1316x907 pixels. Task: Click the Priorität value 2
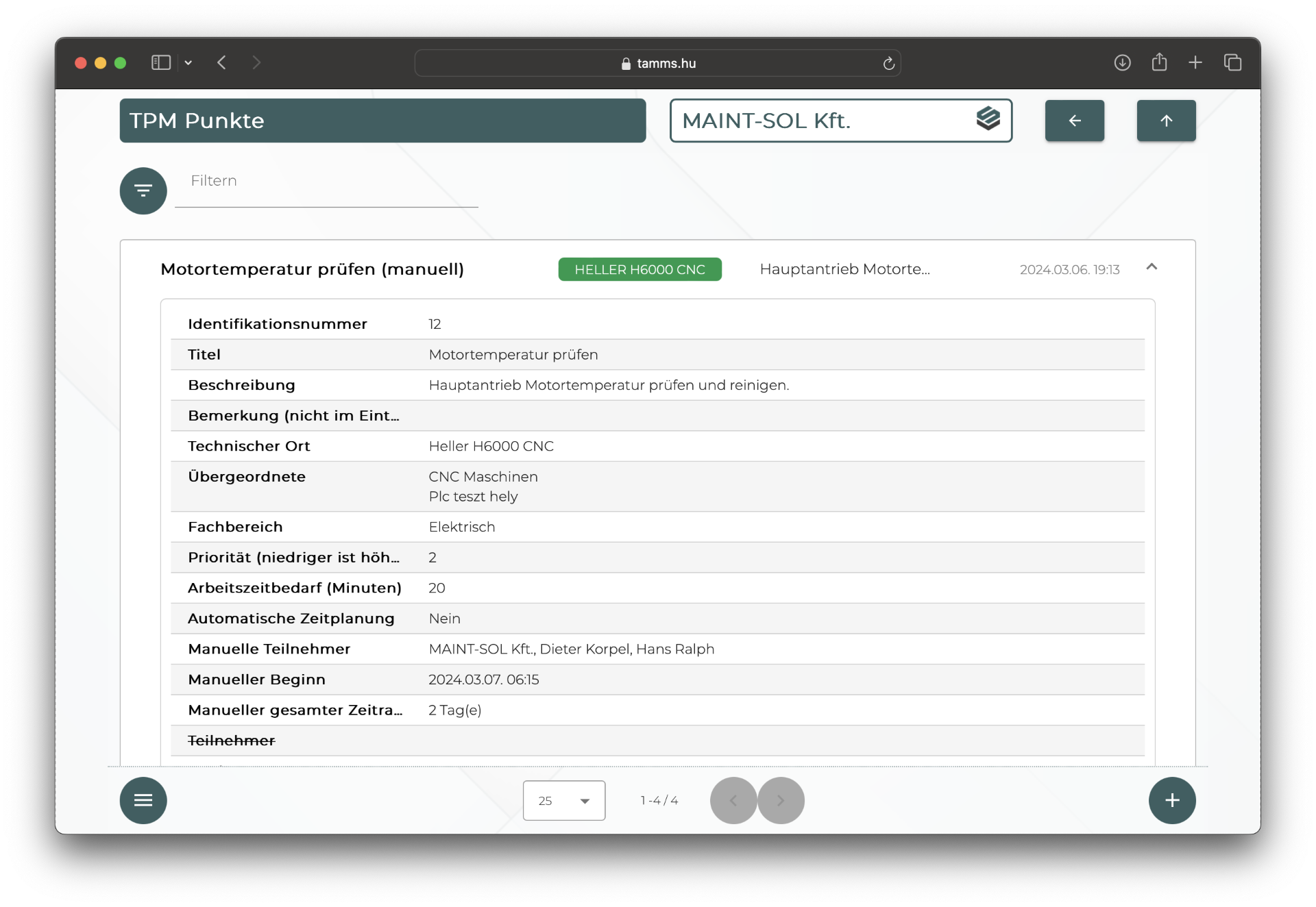coord(432,558)
